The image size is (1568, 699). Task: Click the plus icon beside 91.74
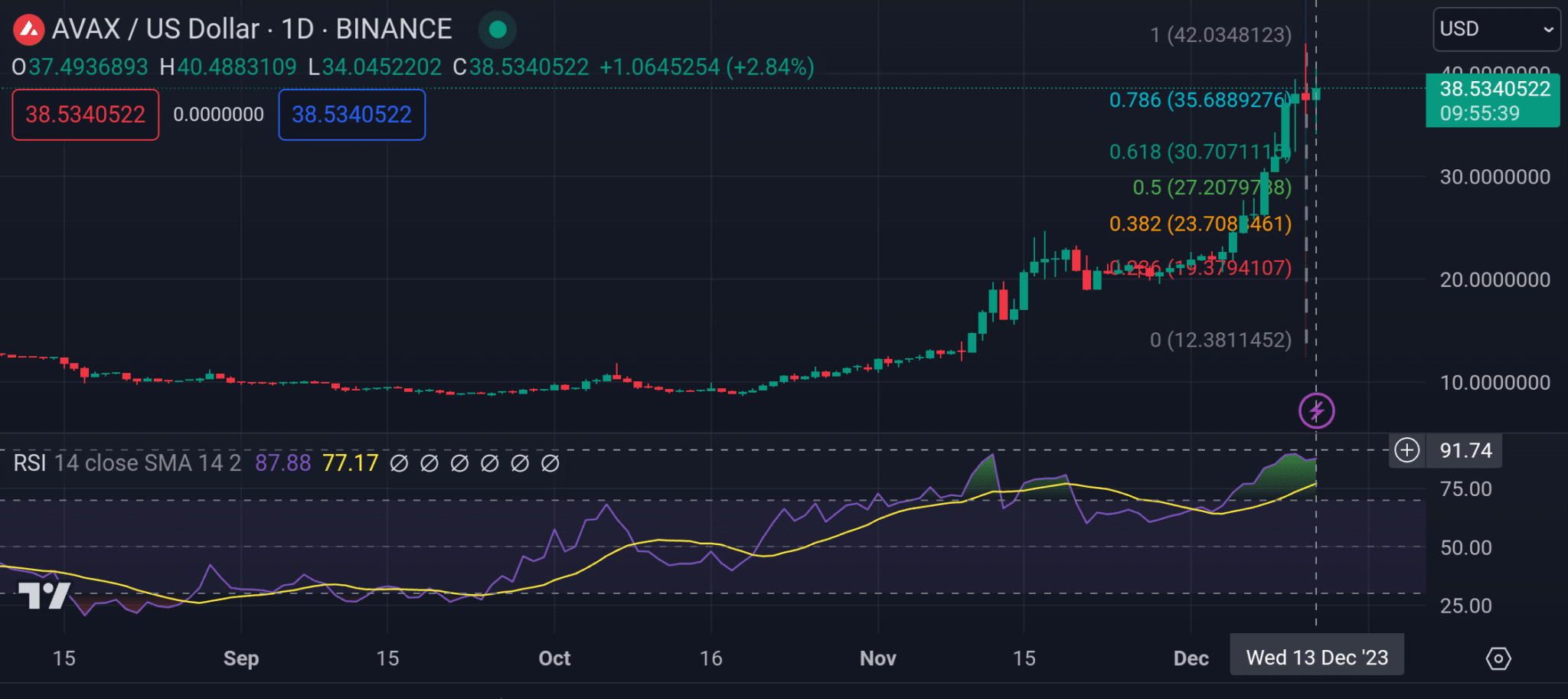click(1406, 450)
